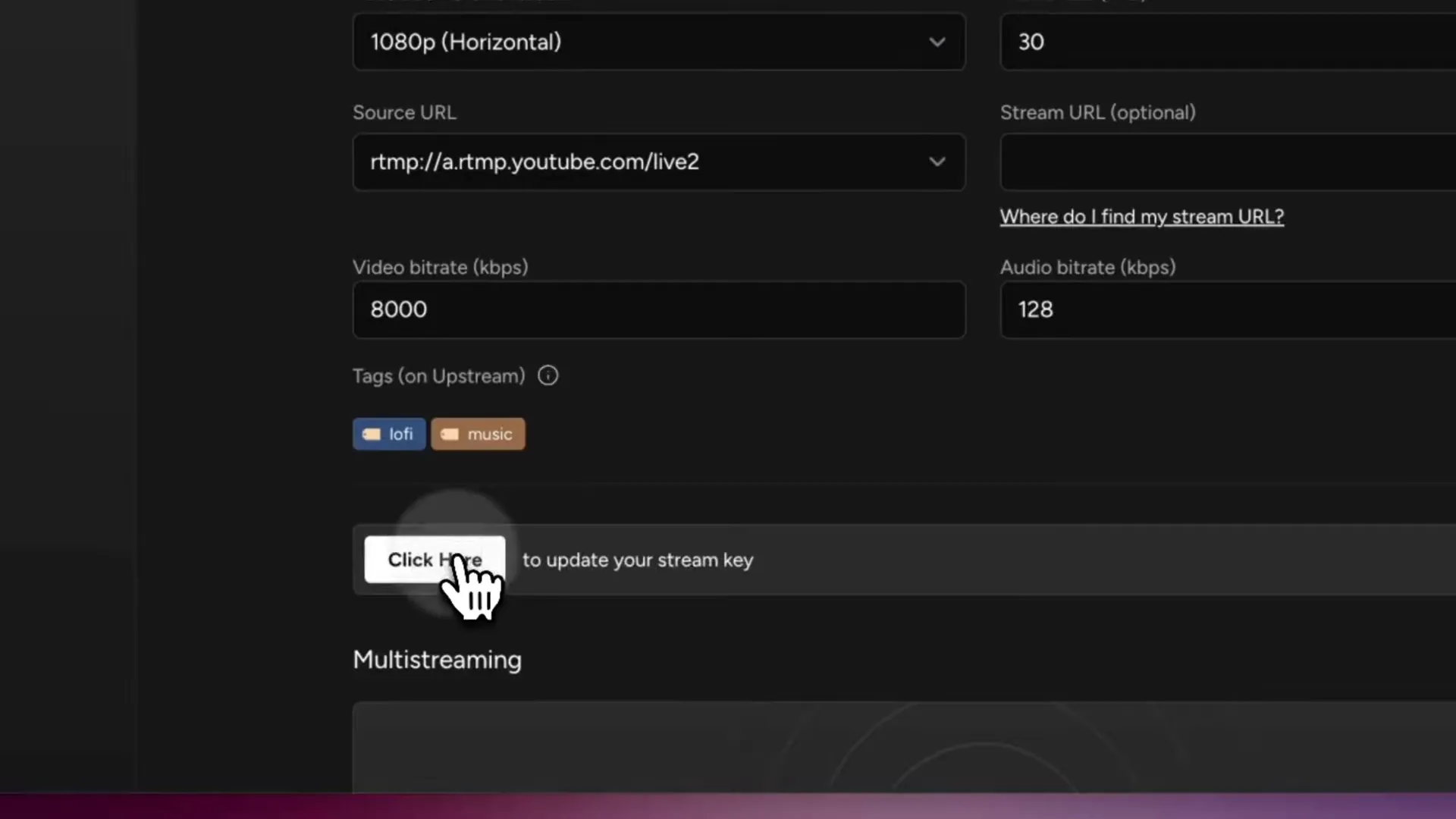The width and height of the screenshot is (1456, 819).
Task: Click the Video bitrate field showing 8000
Action: tap(659, 309)
